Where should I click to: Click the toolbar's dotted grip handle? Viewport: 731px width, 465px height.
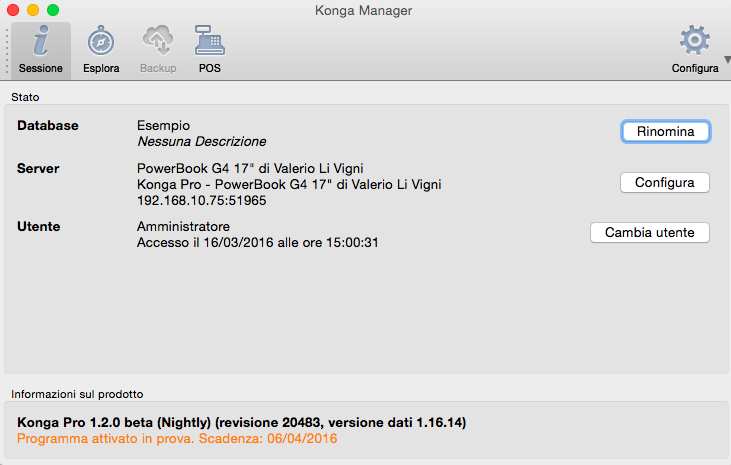tap(8, 51)
